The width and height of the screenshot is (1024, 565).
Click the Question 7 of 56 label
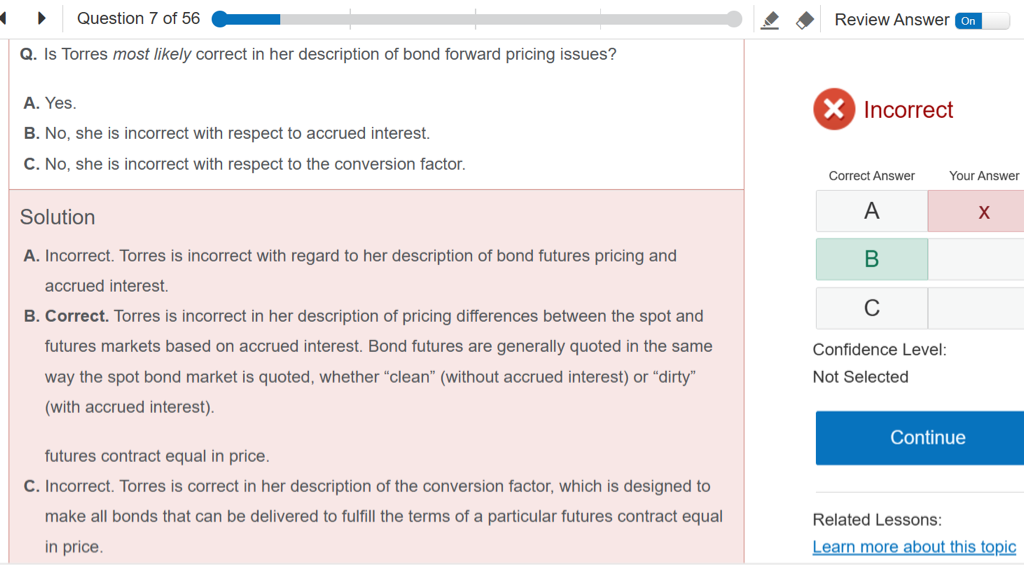click(138, 19)
